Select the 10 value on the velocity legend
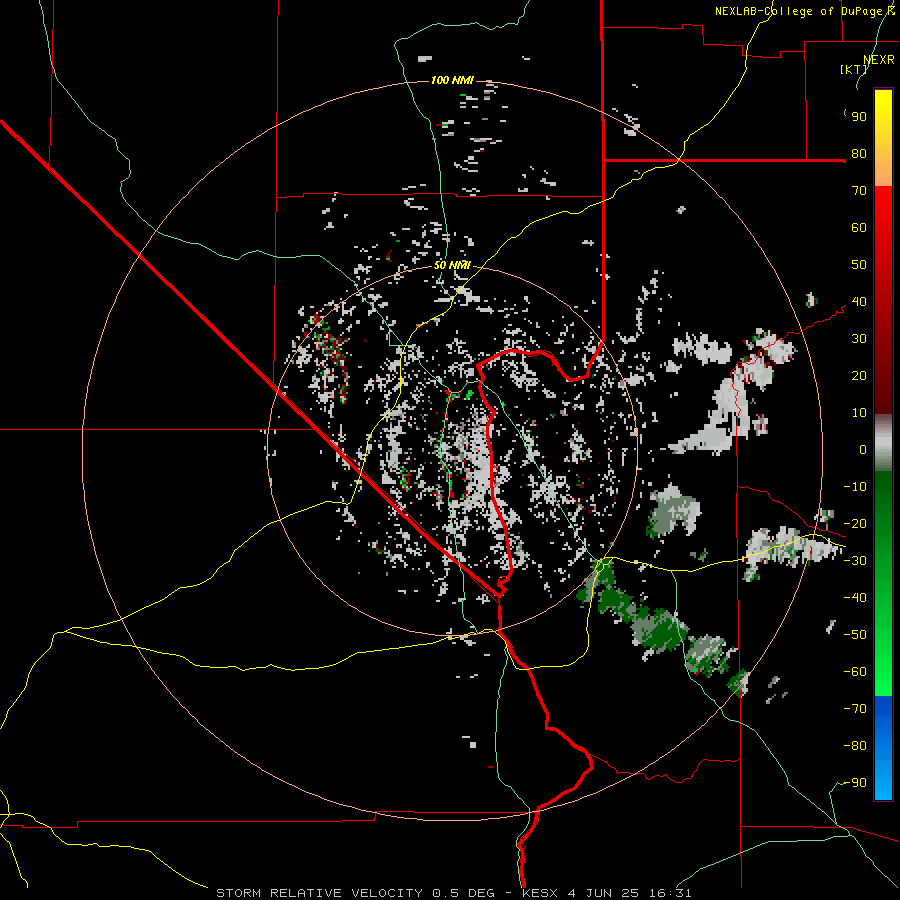Screen dimensions: 900x900 tap(859, 413)
